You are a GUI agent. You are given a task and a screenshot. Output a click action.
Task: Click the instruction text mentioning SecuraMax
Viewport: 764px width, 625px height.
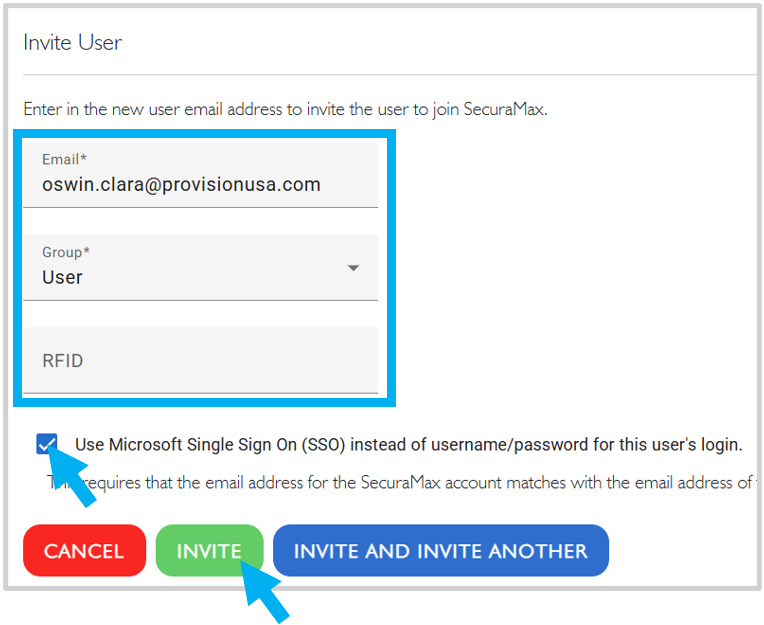click(286, 109)
